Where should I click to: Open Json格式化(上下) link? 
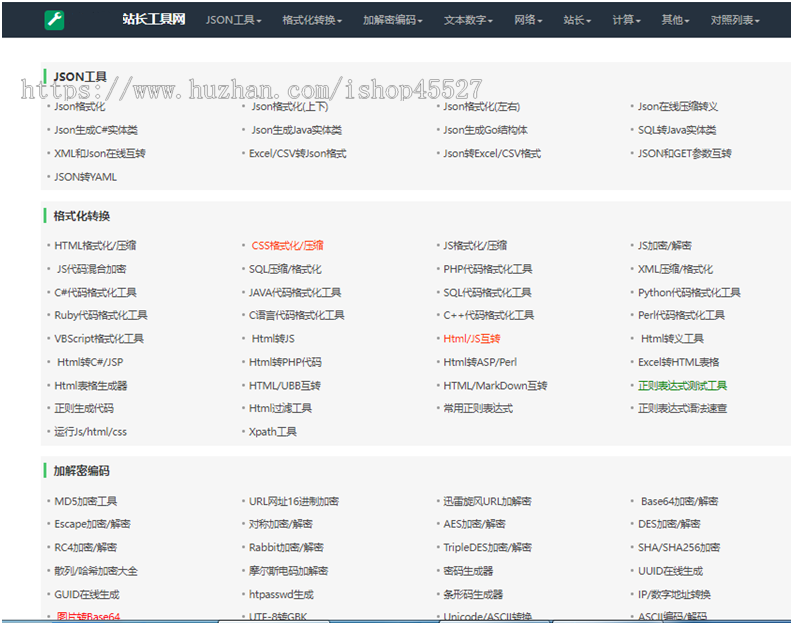coord(290,107)
